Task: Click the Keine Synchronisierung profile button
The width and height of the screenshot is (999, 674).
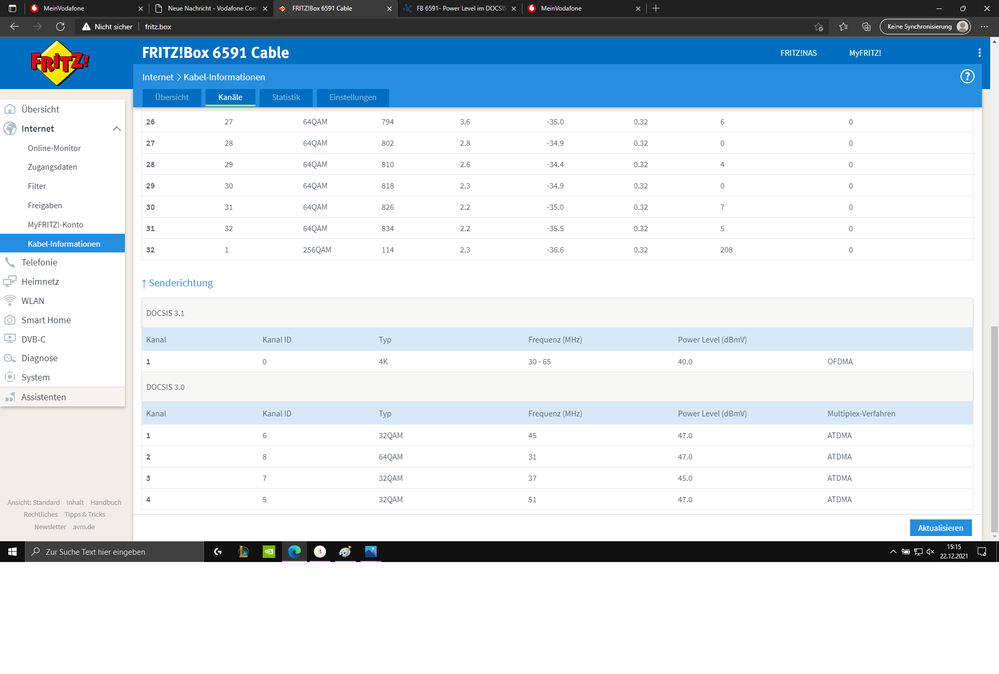Action: 925,27
